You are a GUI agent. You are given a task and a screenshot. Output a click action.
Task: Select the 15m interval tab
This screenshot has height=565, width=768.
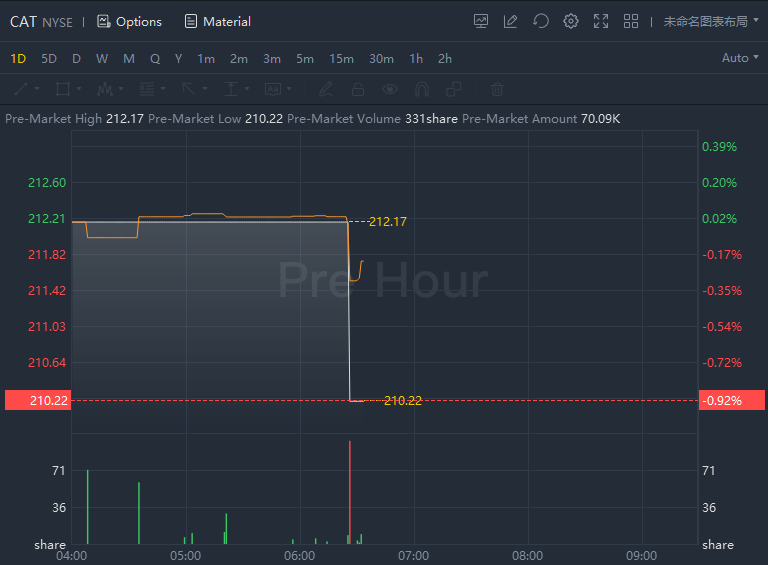pos(341,58)
